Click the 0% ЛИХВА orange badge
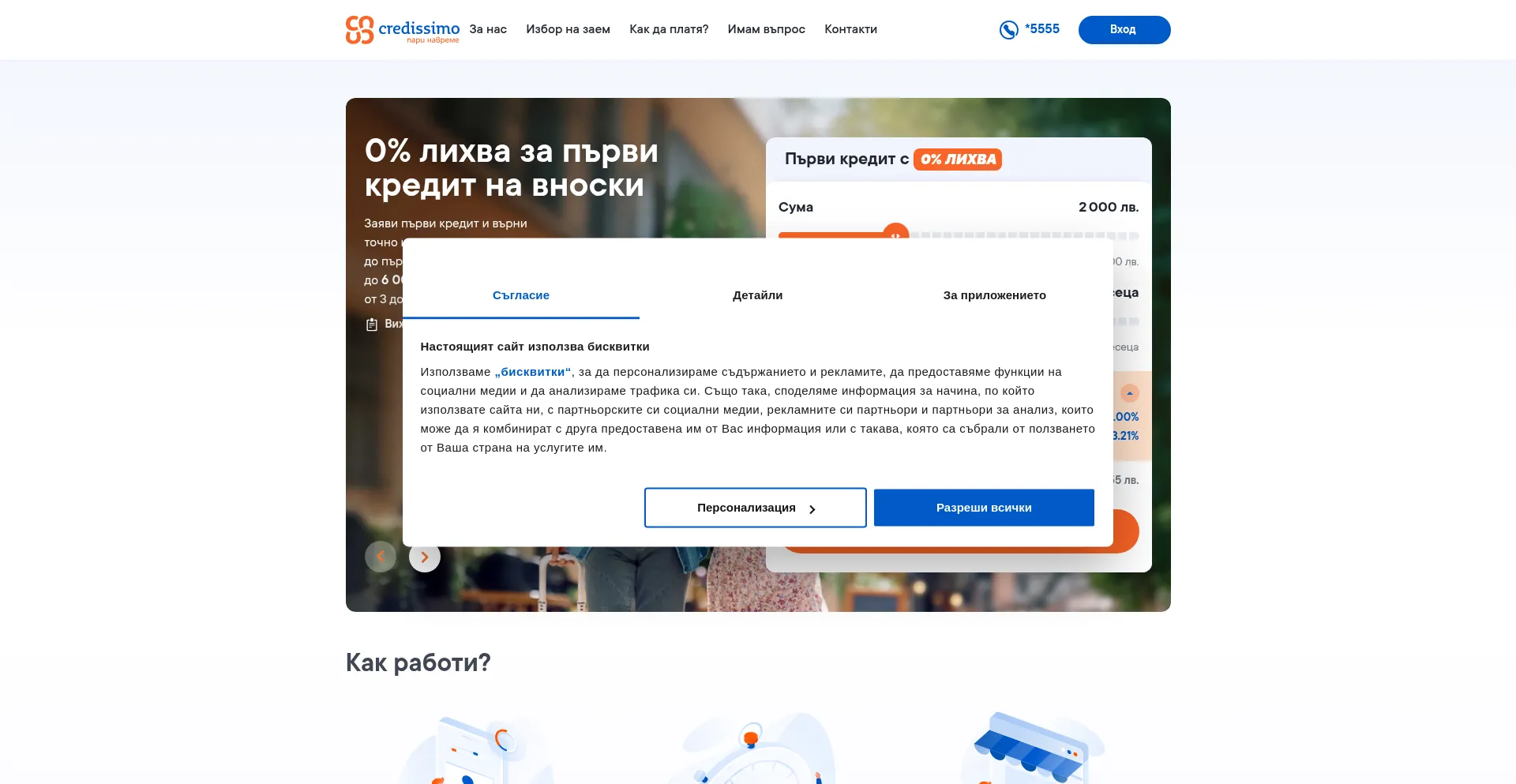 [958, 159]
